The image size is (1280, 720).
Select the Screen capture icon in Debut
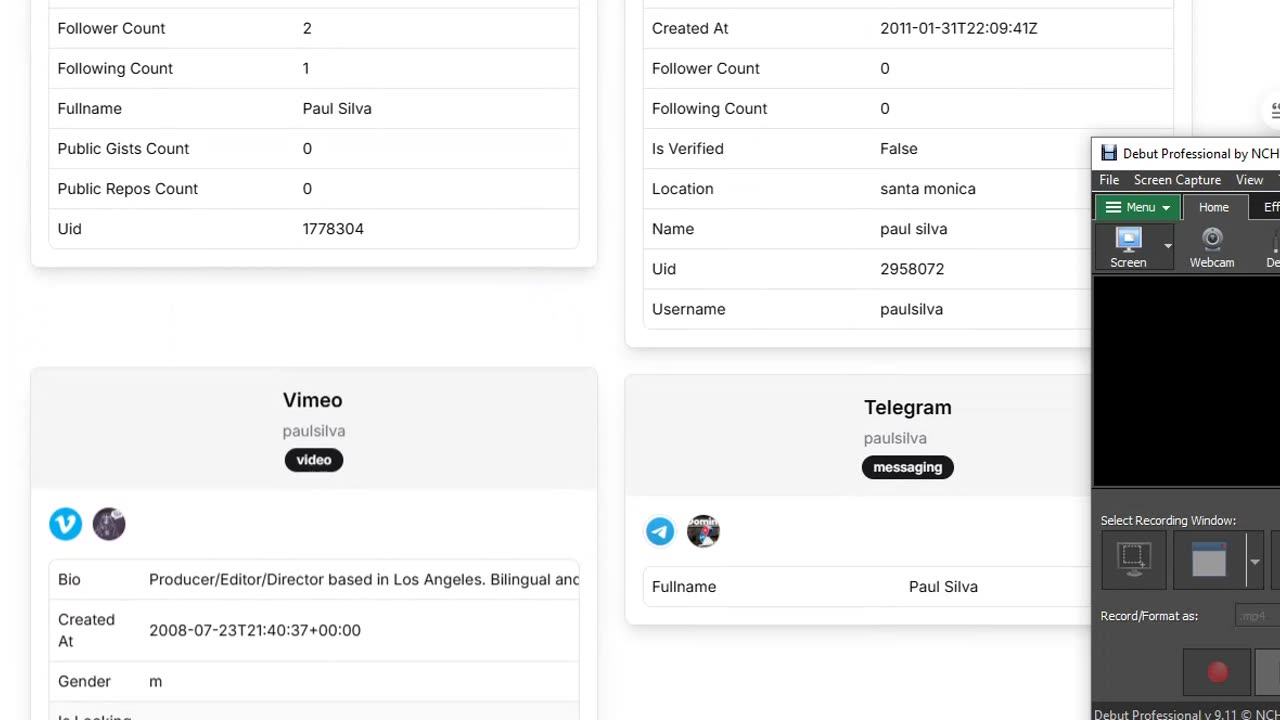pos(1128,247)
